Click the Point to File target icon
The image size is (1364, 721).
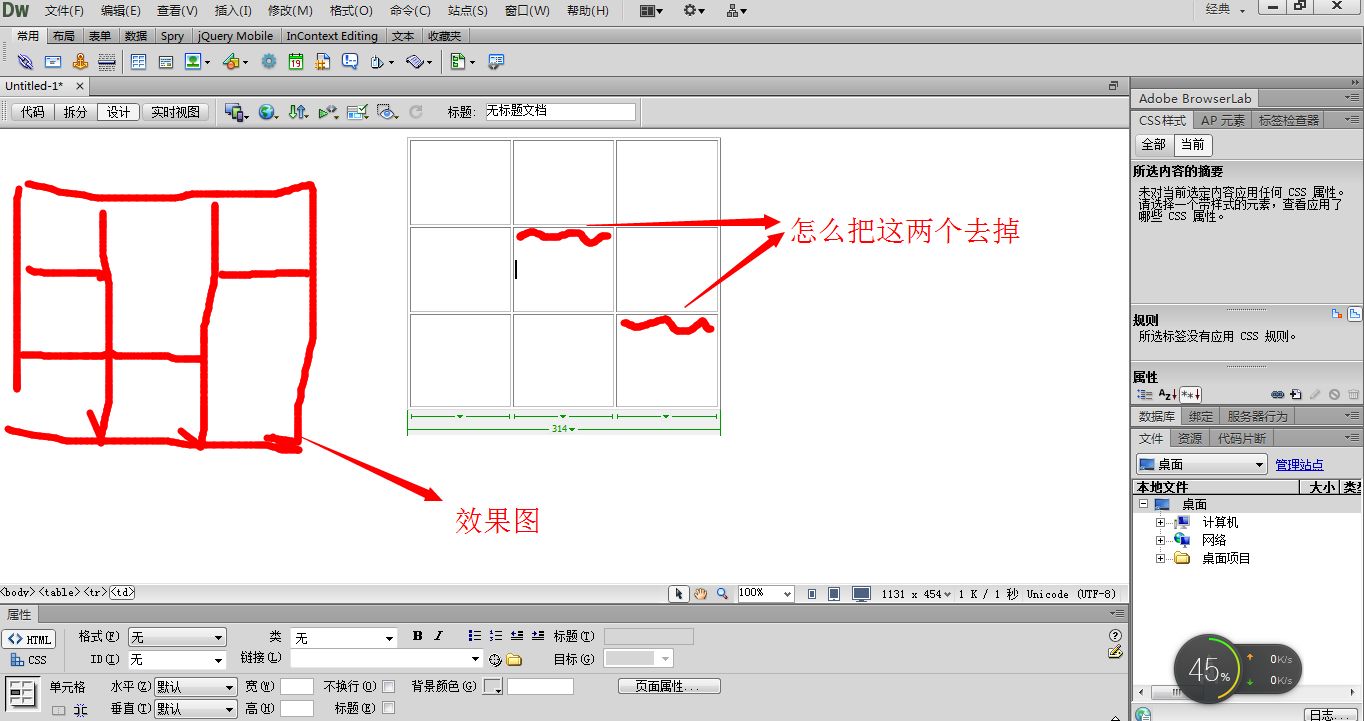(494, 660)
